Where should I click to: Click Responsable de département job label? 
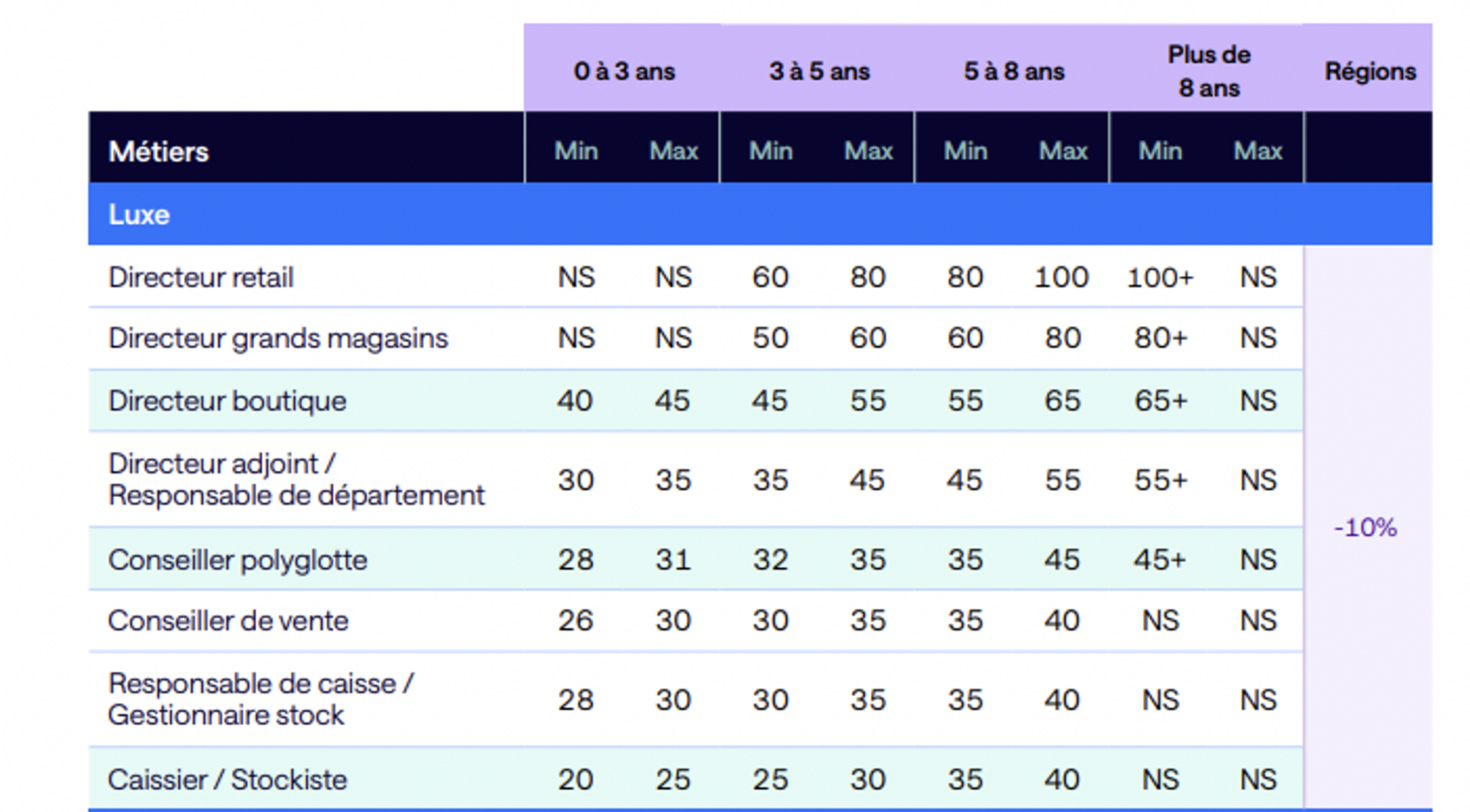coord(296,495)
